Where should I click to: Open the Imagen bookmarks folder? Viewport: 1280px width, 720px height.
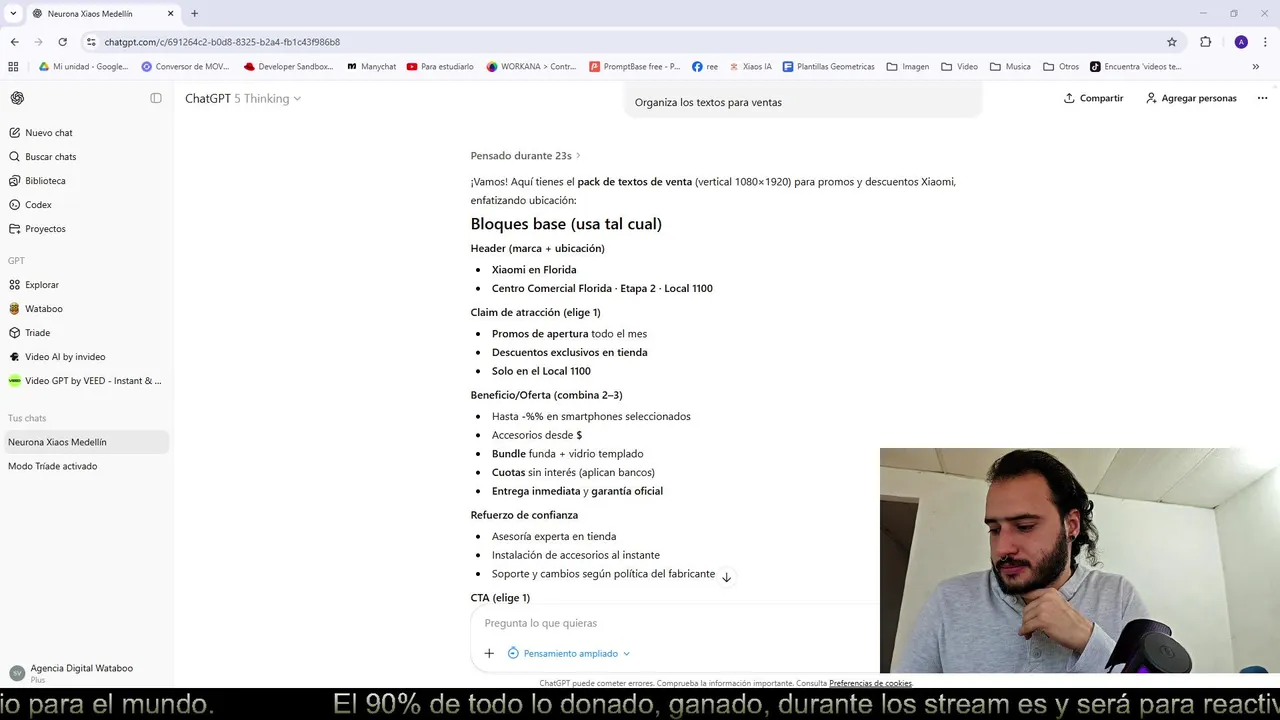(x=907, y=67)
